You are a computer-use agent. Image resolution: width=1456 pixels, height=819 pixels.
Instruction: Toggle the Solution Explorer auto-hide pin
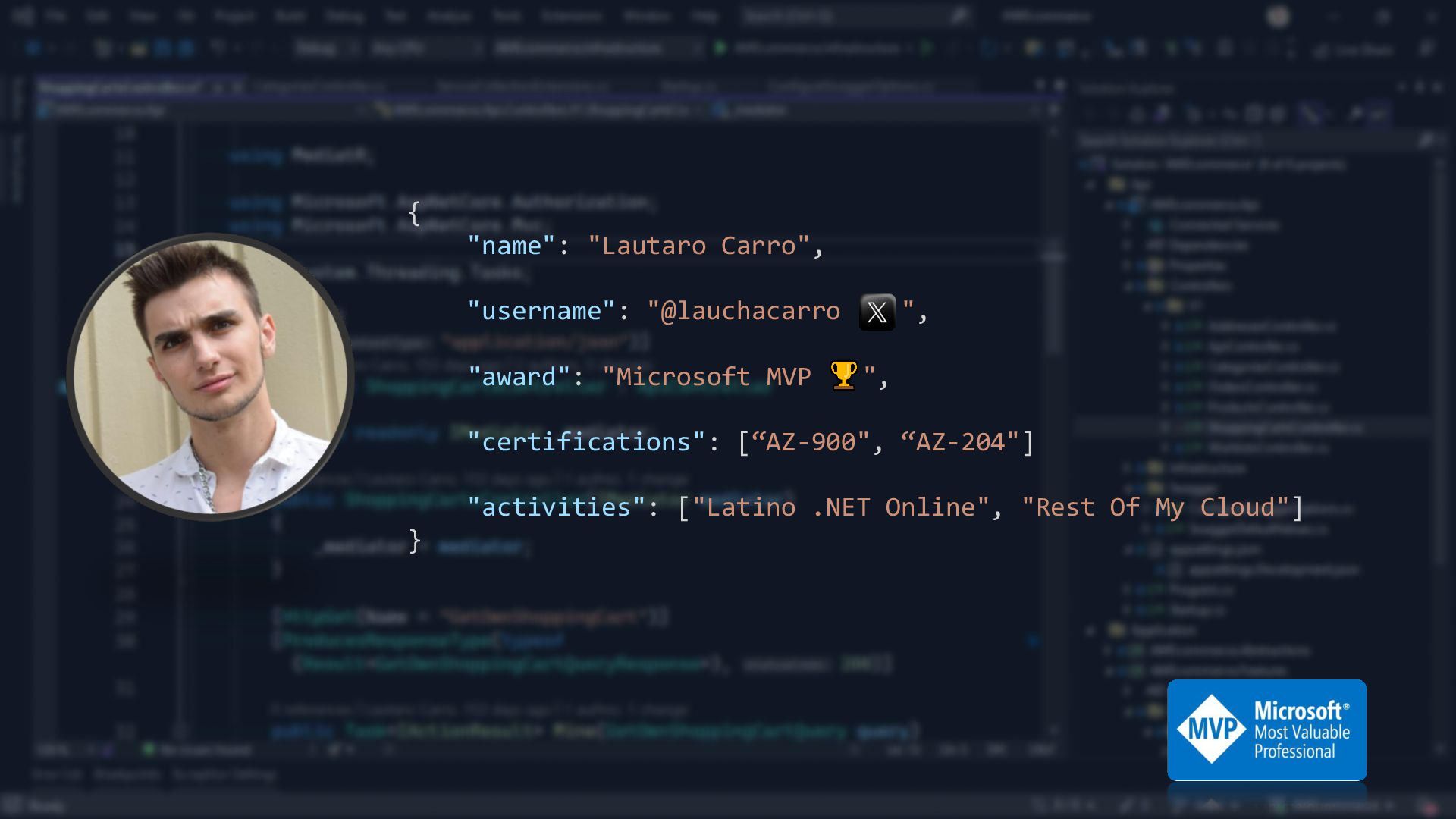1420,88
